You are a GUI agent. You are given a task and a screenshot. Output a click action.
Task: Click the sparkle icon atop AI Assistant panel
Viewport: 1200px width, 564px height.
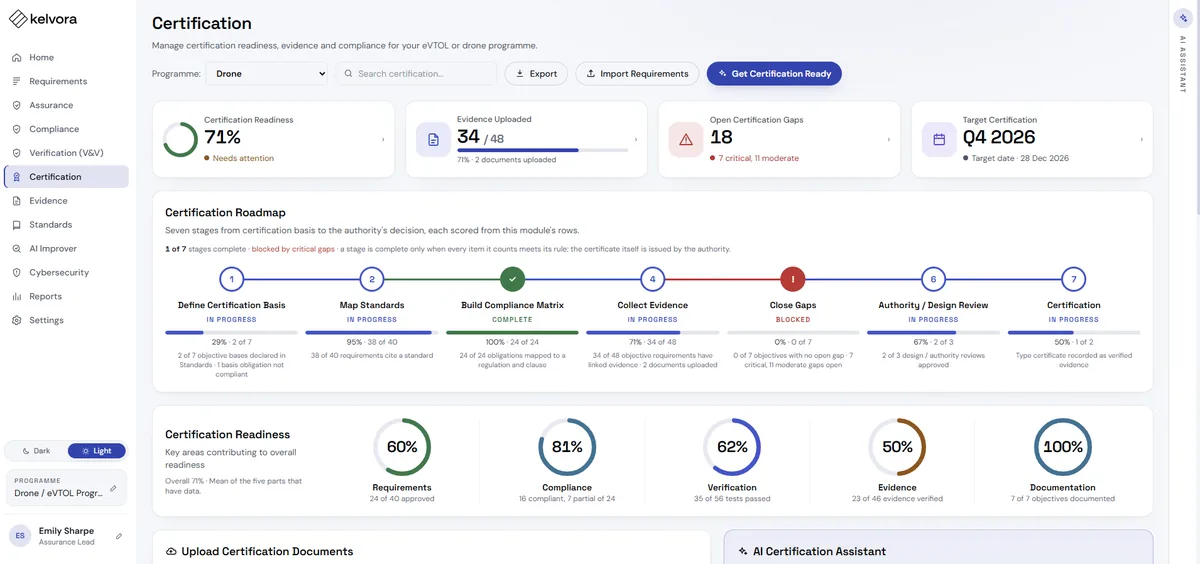coord(1184,18)
